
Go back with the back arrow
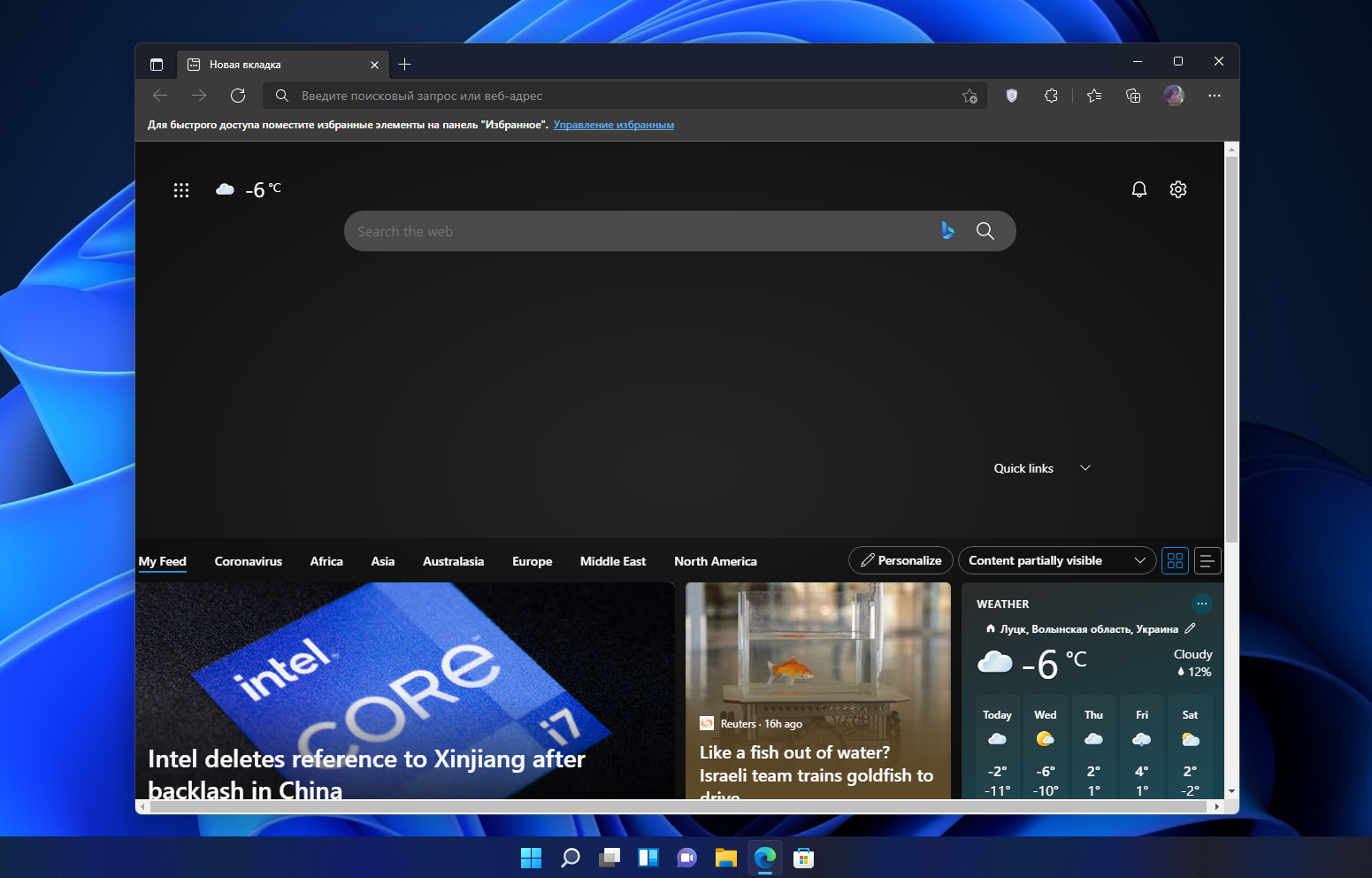click(160, 96)
